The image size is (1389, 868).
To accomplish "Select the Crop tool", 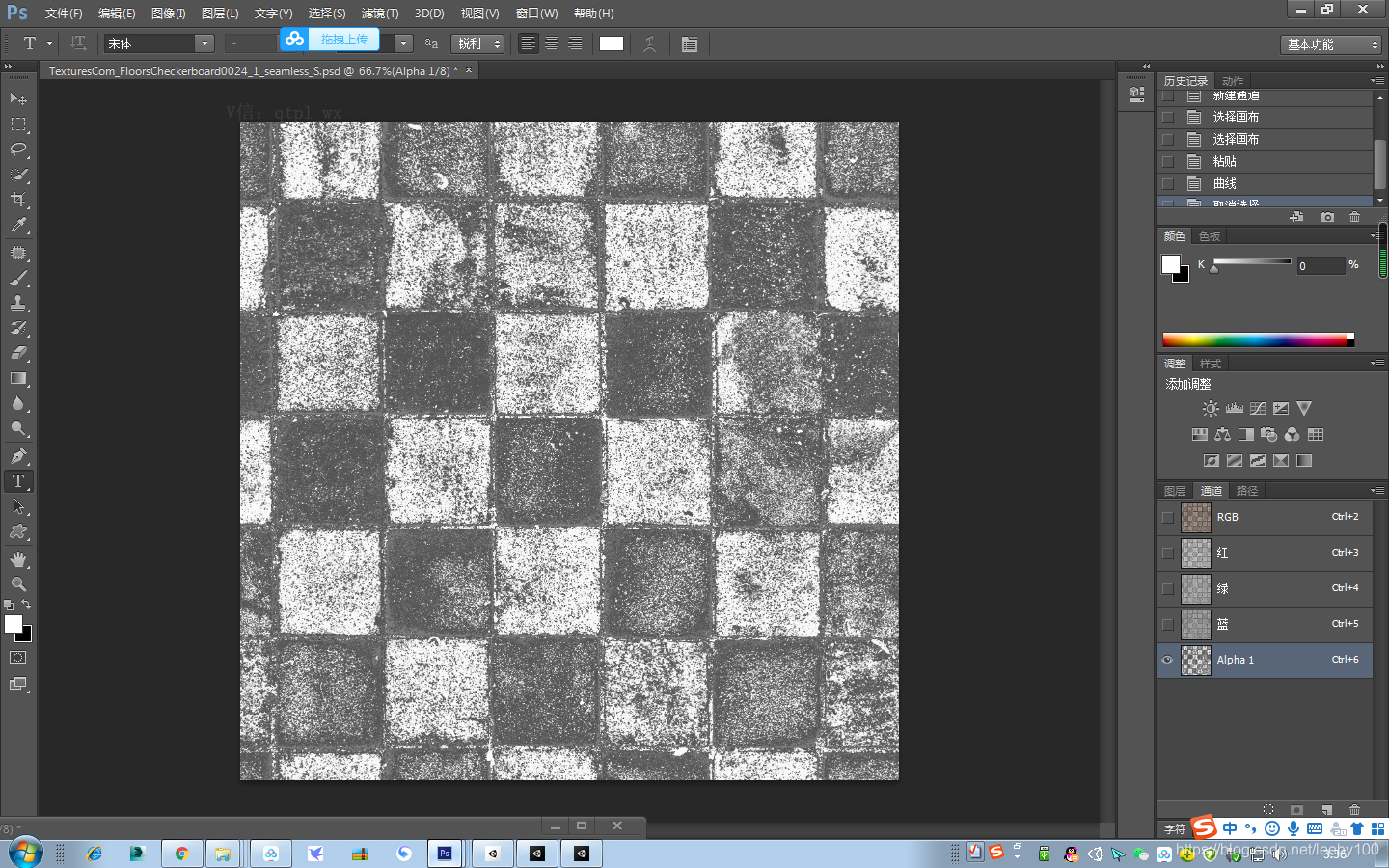I will point(18,200).
